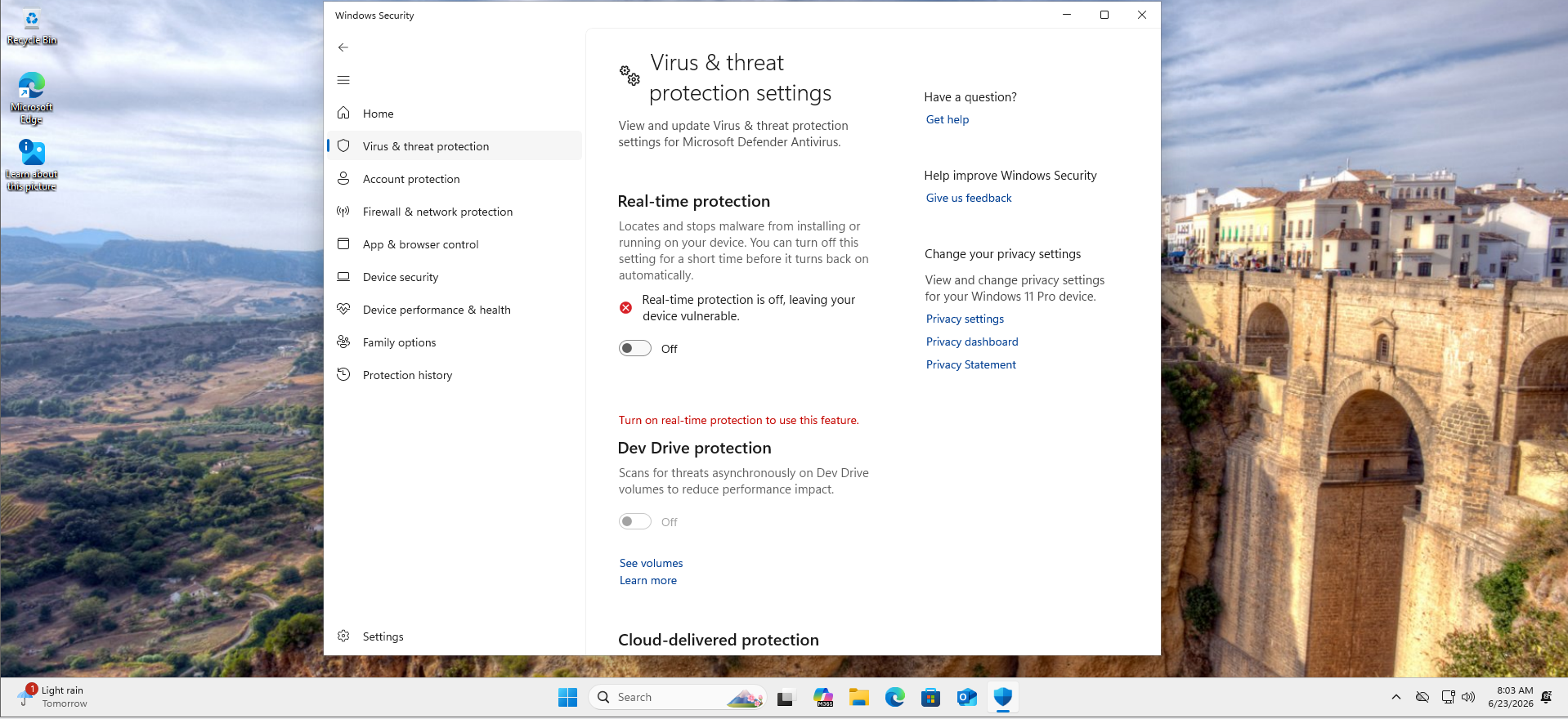The height and width of the screenshot is (719, 1568).
Task: Open Settings at sidebar bottom
Action: point(455,636)
